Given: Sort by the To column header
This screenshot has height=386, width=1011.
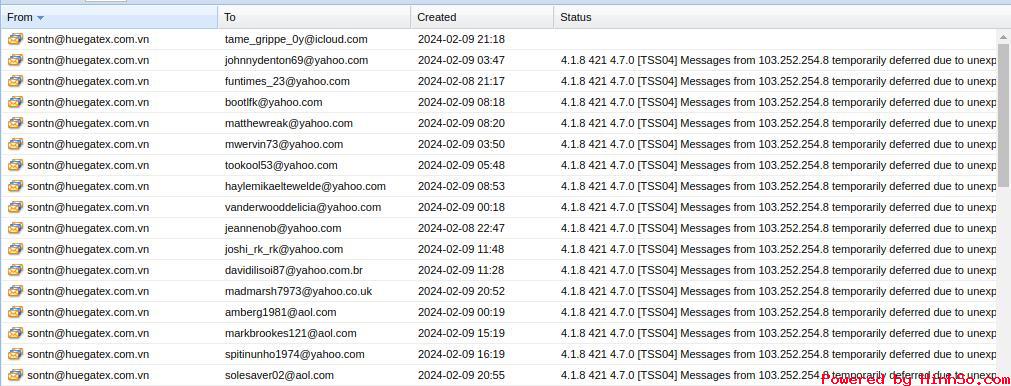Looking at the screenshot, I should tap(315, 17).
